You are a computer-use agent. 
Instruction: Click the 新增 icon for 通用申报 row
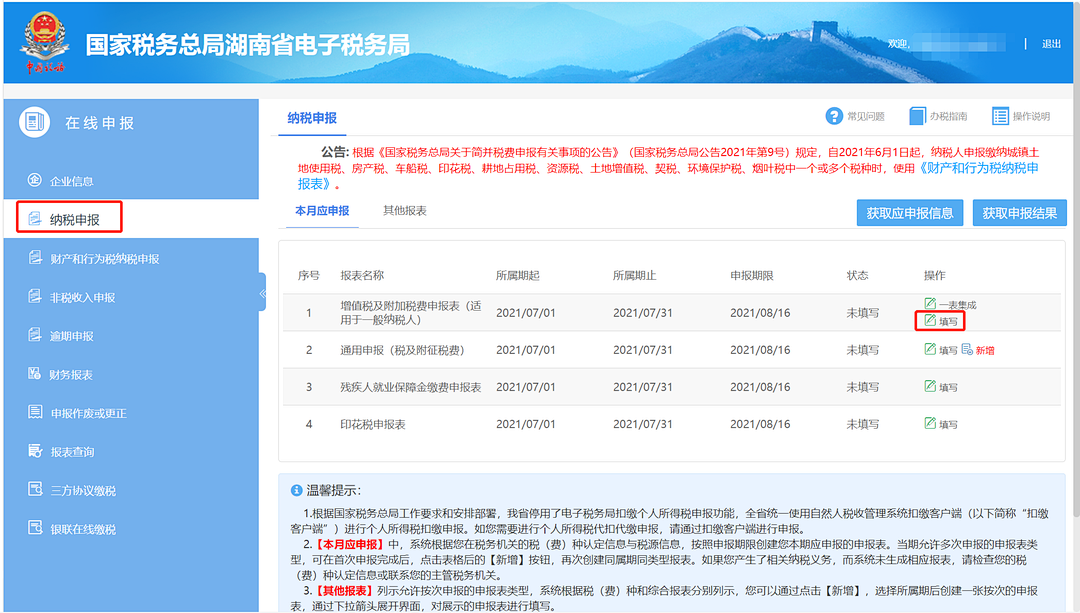pos(967,349)
